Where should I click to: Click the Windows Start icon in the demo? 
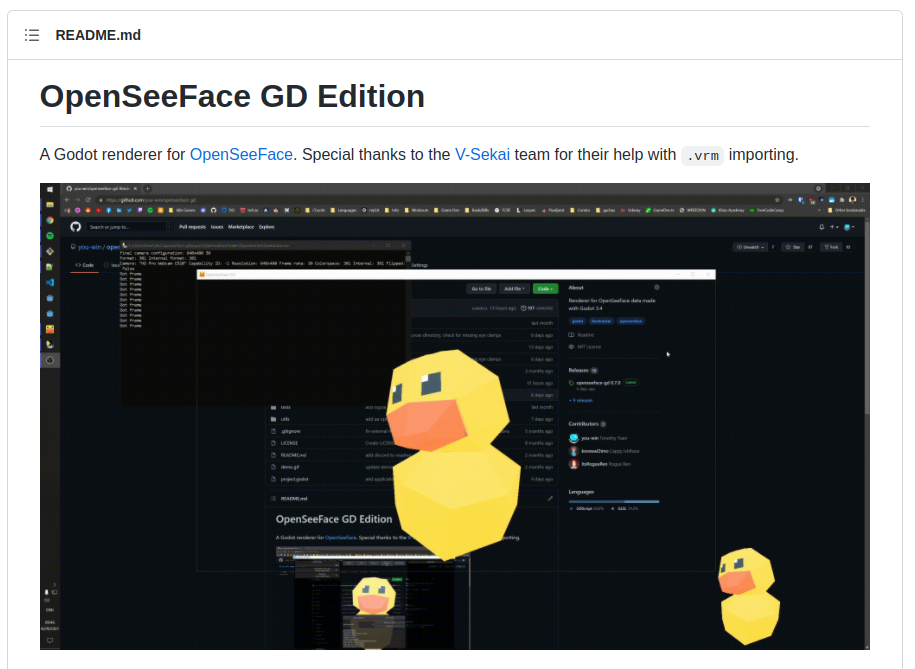coord(49,189)
